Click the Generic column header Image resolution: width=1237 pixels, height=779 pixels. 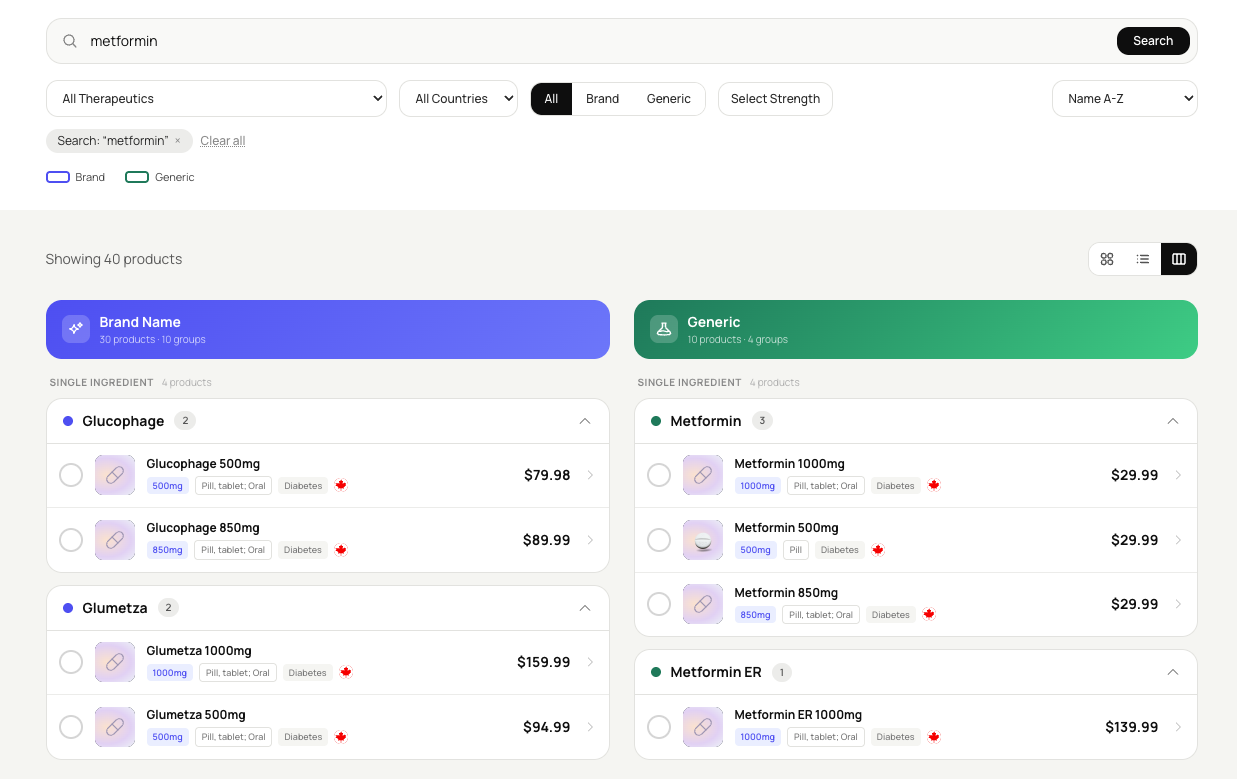click(x=916, y=329)
